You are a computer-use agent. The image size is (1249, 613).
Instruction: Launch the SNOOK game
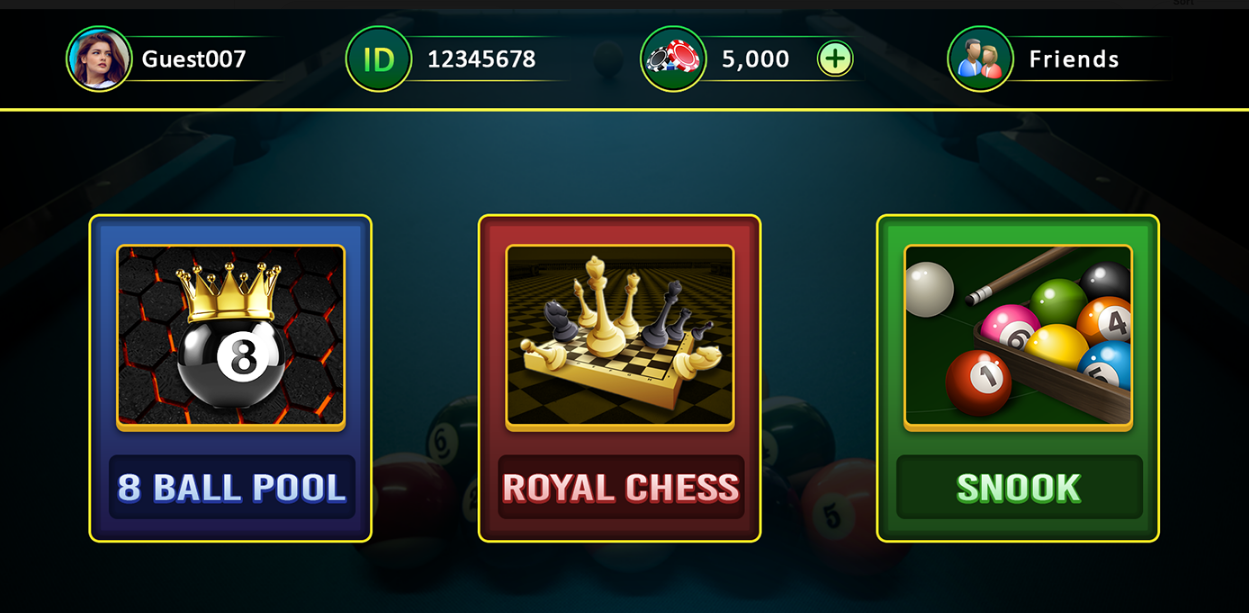(1019, 487)
